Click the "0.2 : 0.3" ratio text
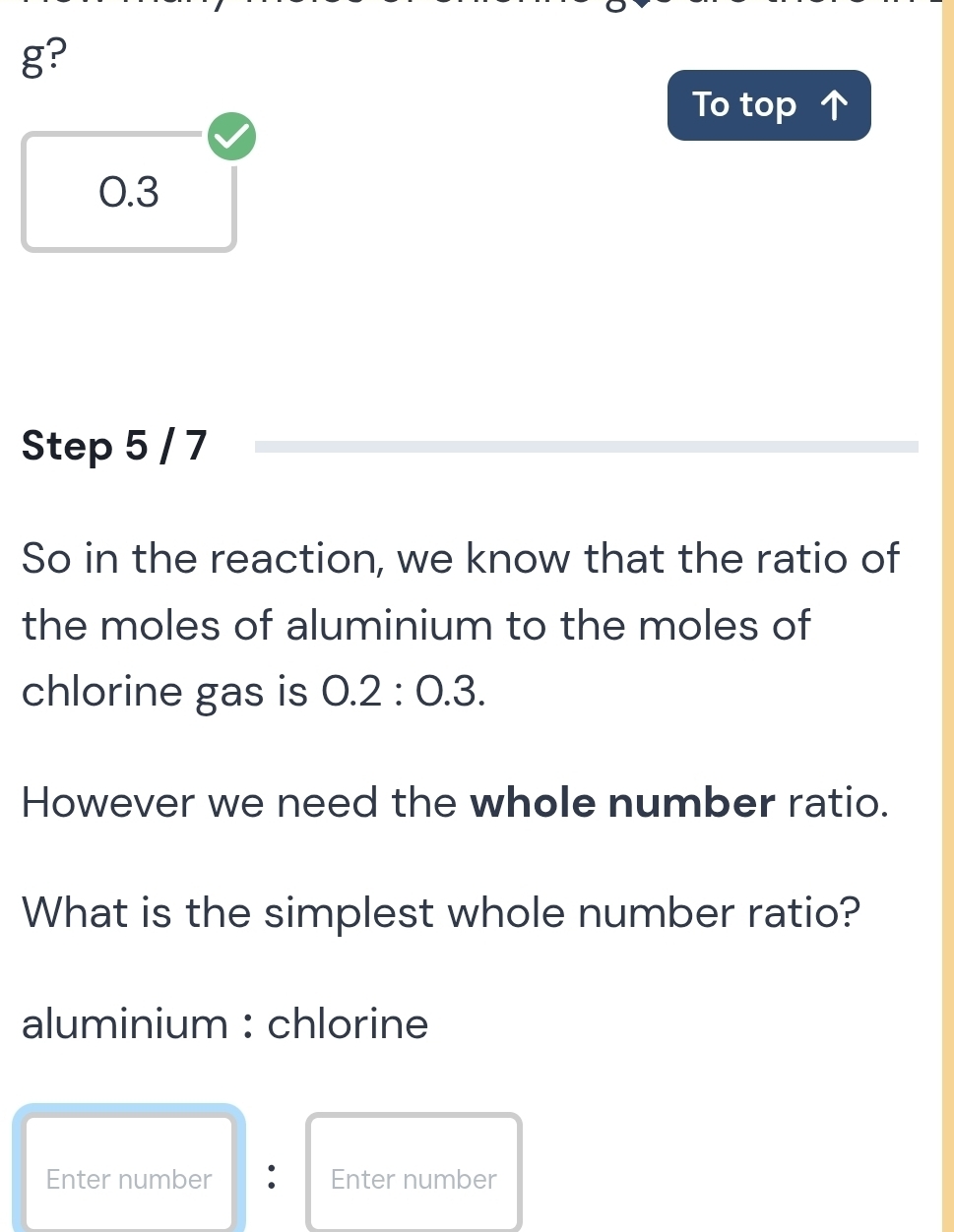This screenshot has width=954, height=1232. [403, 692]
